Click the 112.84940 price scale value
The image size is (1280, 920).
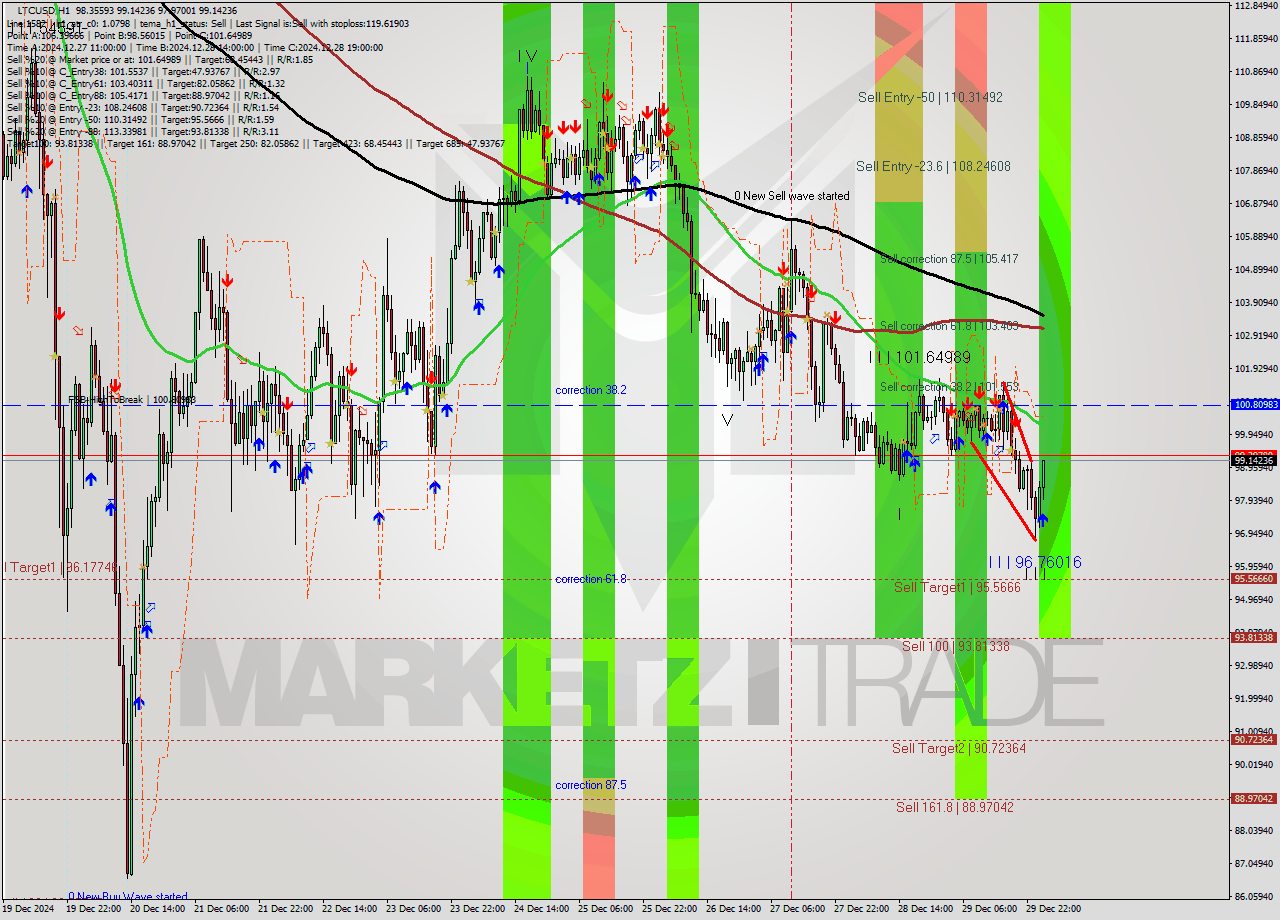(1257, 5)
